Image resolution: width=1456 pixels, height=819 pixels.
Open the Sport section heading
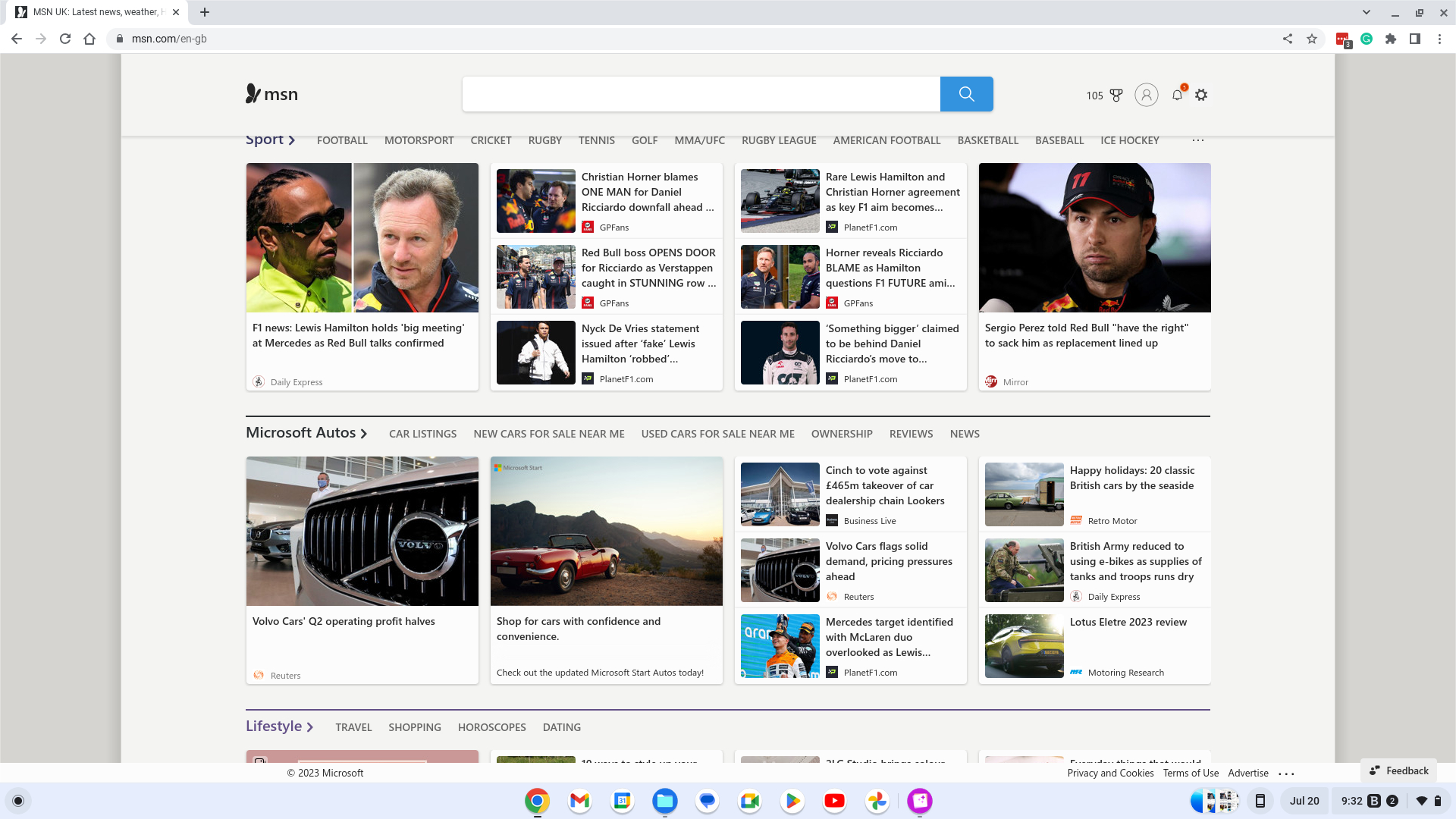pyautogui.click(x=270, y=140)
